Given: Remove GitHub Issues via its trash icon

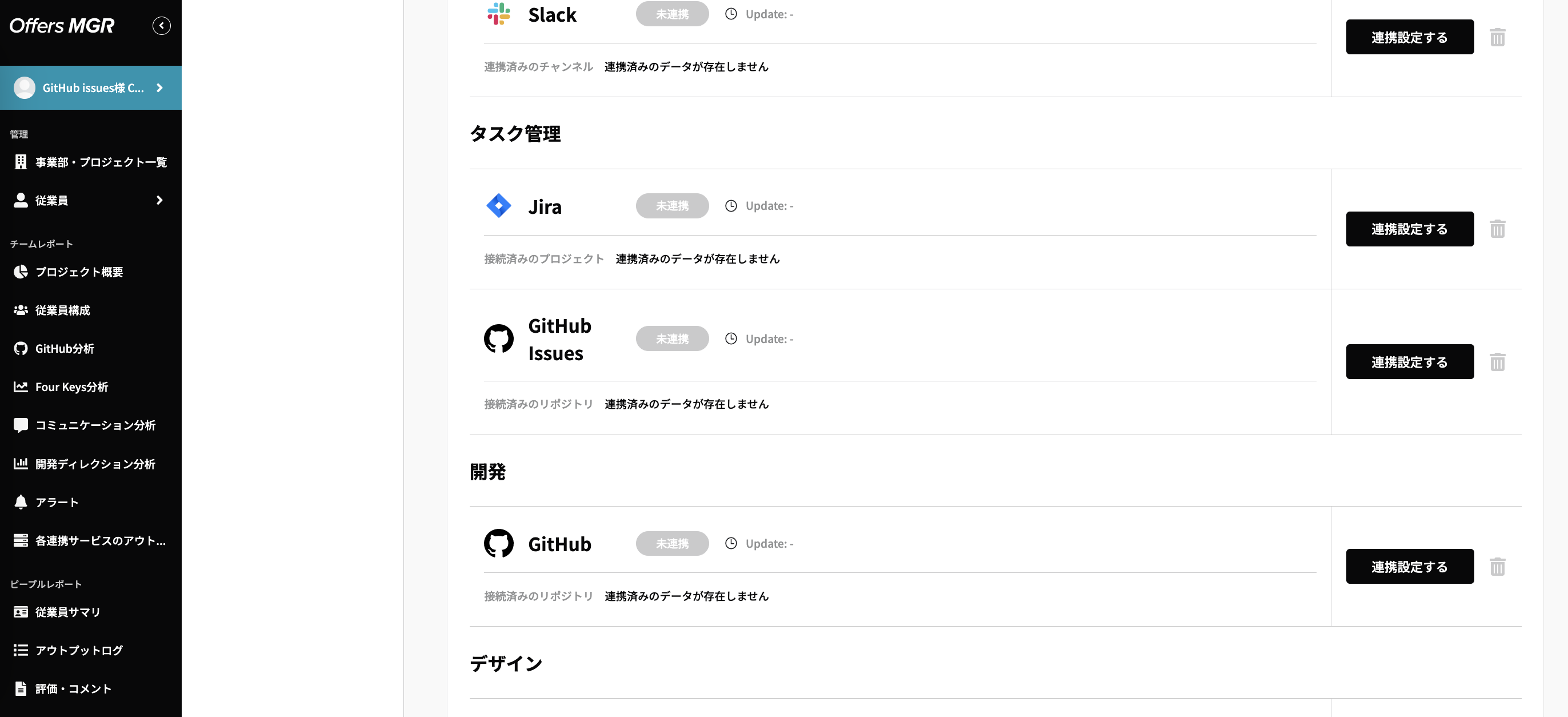Looking at the screenshot, I should (x=1497, y=362).
